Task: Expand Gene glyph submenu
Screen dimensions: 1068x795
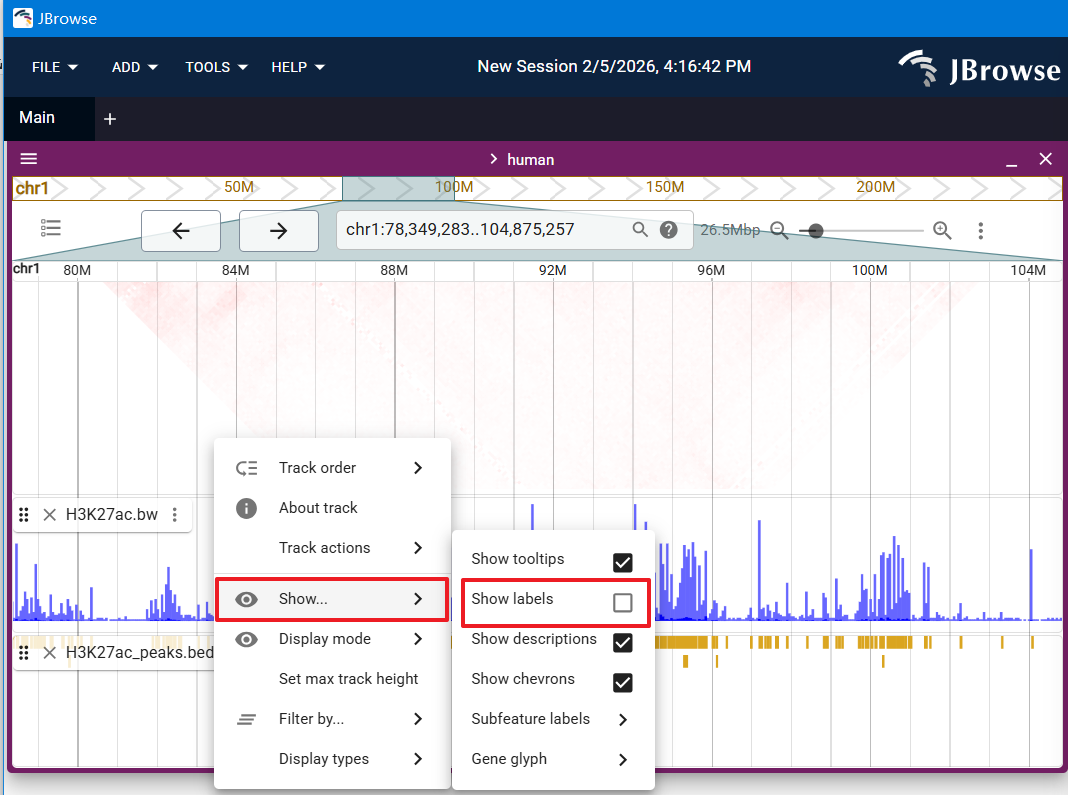Action: [x=553, y=759]
